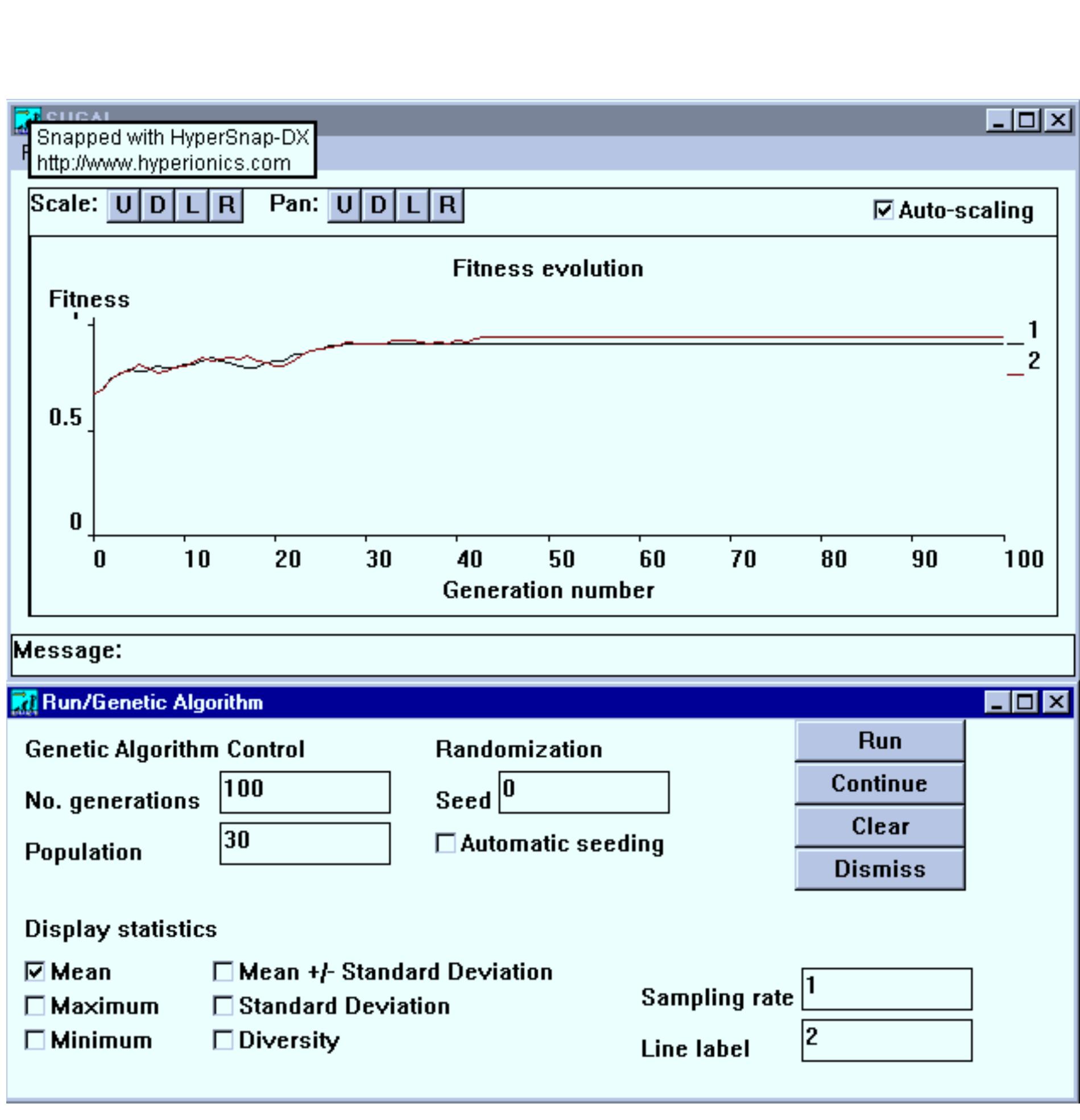
Task: Dismiss the Genetic Algorithm dialog
Action: 879,869
